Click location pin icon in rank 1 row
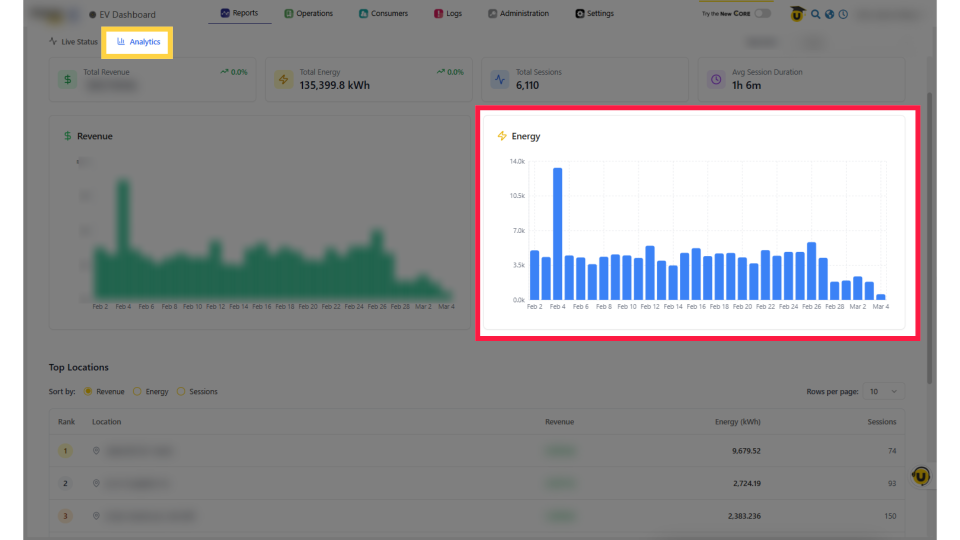This screenshot has width=960, height=540. [97, 451]
